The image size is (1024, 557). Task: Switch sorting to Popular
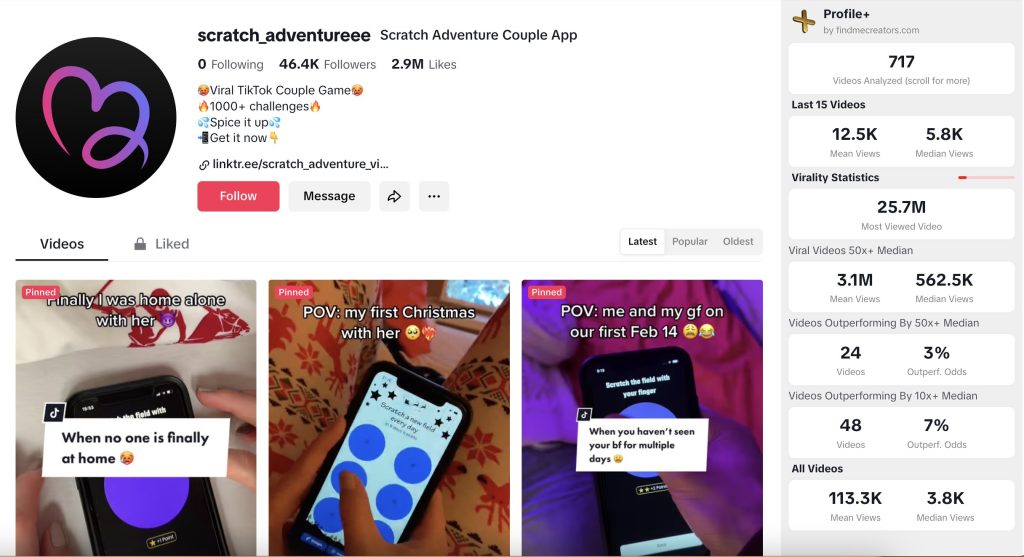pos(690,242)
